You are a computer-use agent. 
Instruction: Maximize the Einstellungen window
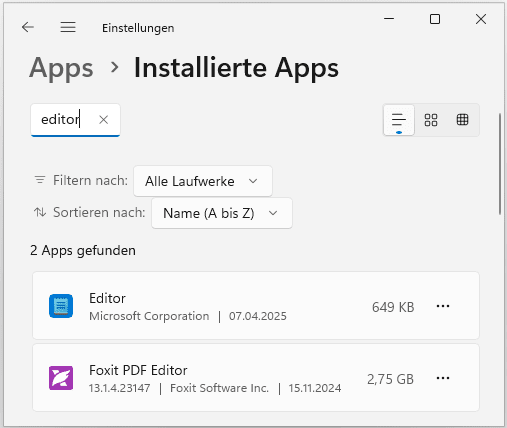(x=435, y=19)
